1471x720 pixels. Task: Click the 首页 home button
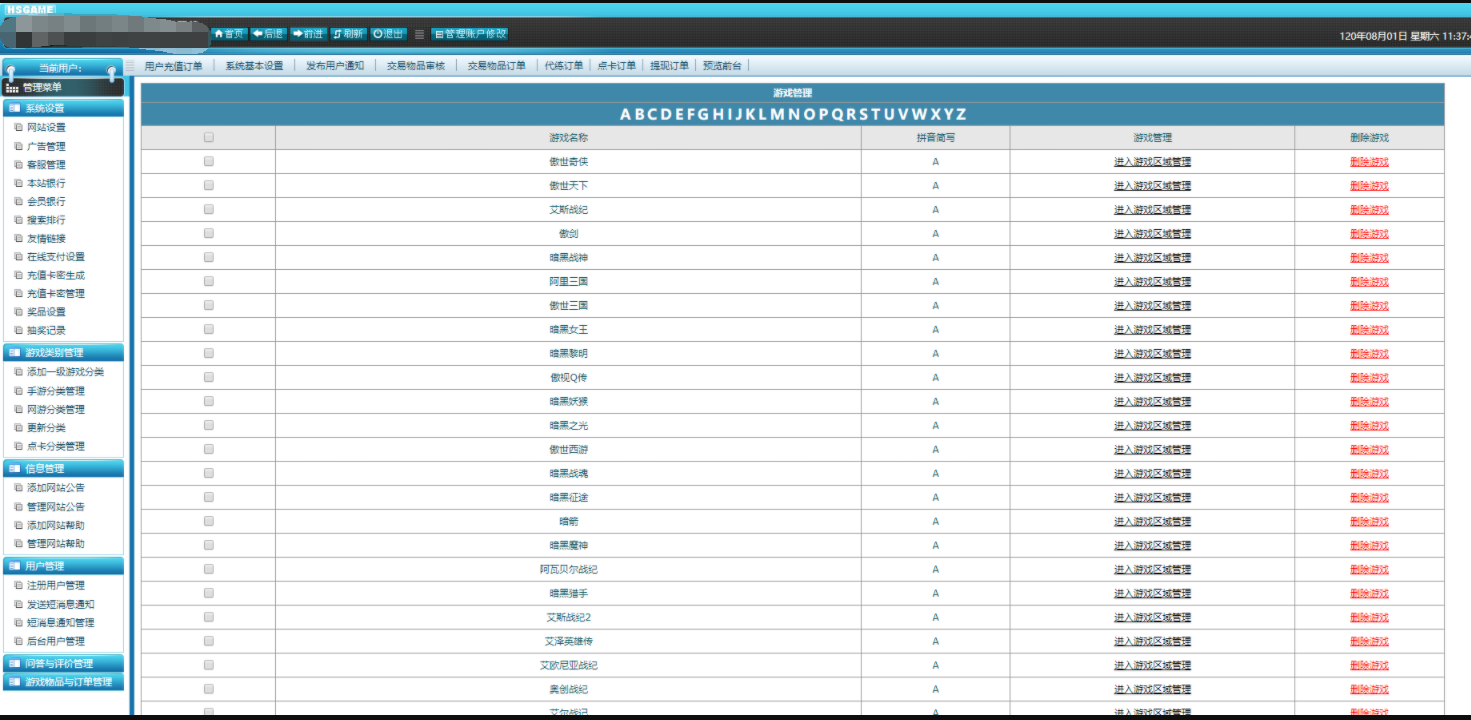229,34
